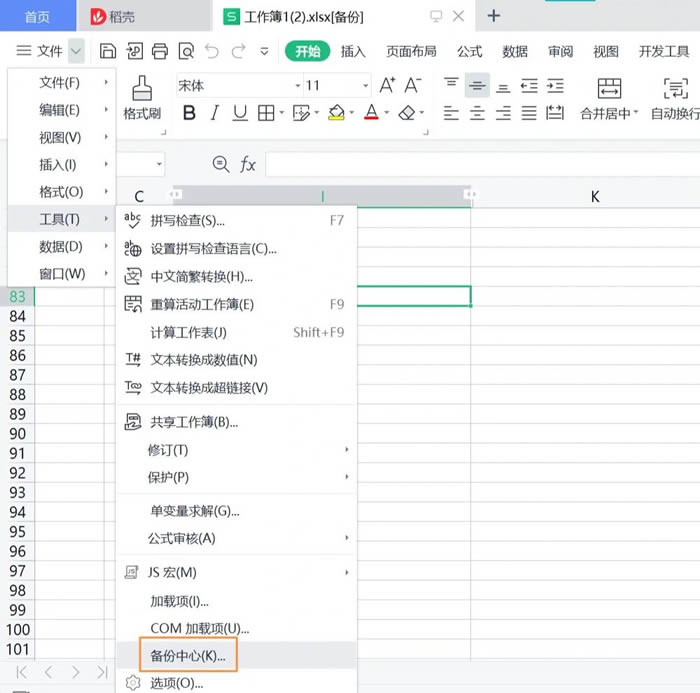Viewport: 700px width, 693px height.
Task: Open the font size dropdown showing 11
Action: point(366,85)
